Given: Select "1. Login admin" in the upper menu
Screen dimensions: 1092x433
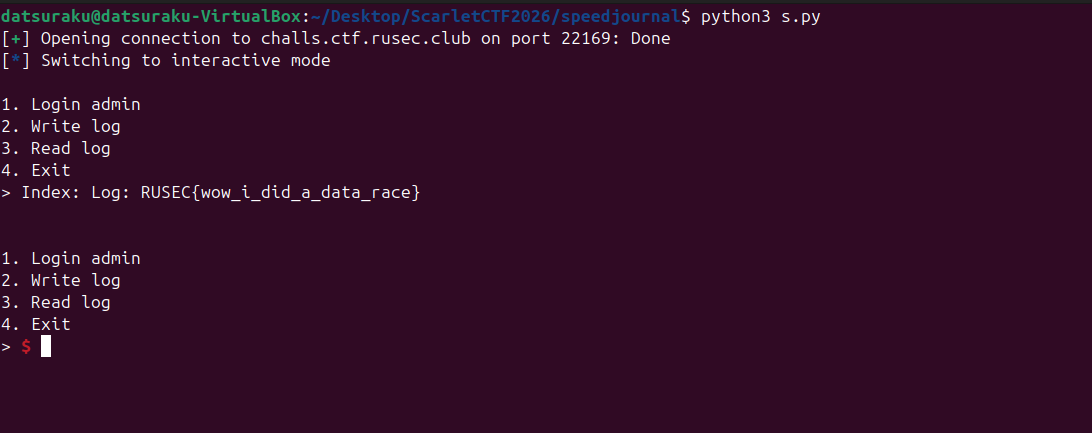Looking at the screenshot, I should coord(71,105).
